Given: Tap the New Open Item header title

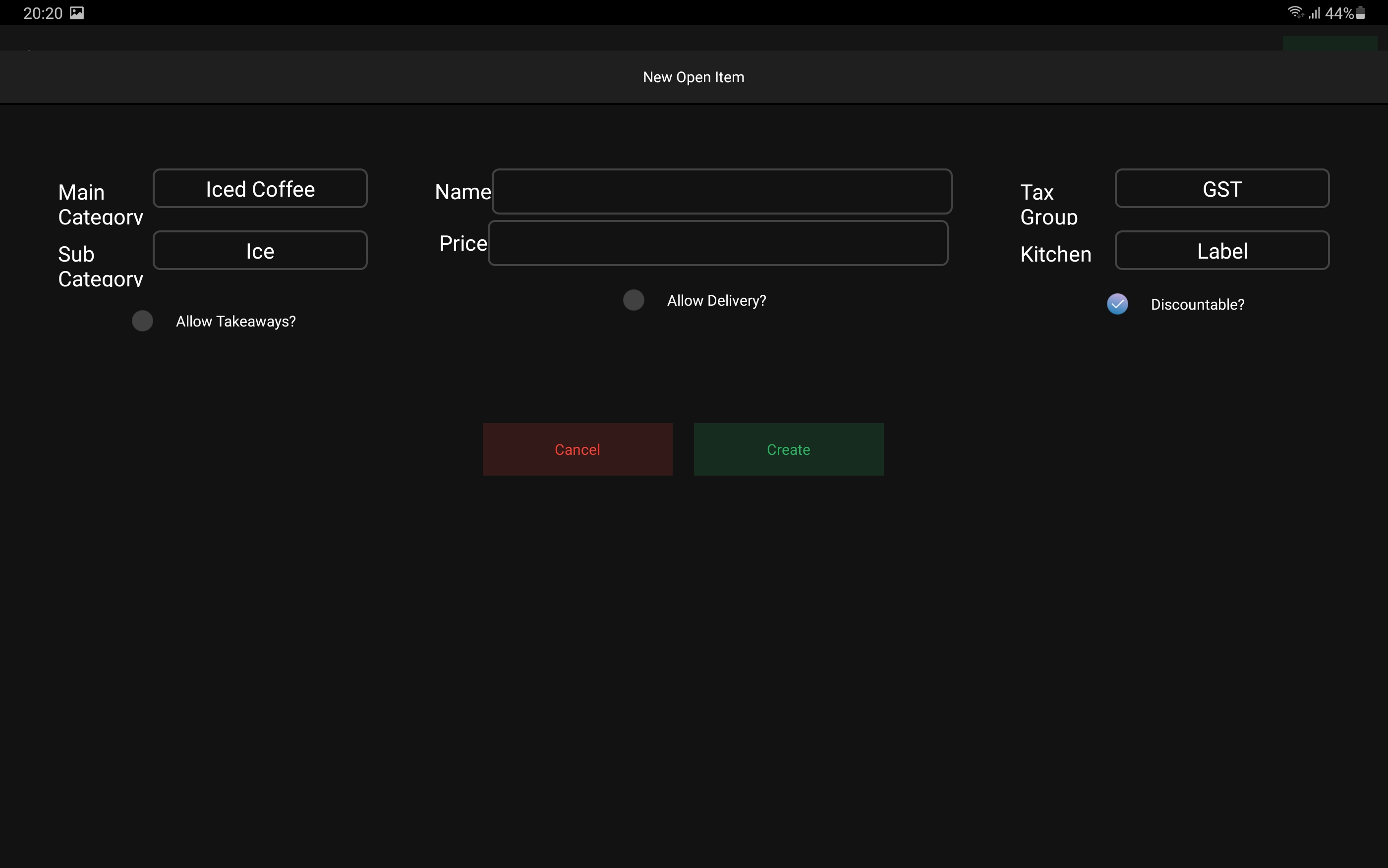Looking at the screenshot, I should 693,77.
